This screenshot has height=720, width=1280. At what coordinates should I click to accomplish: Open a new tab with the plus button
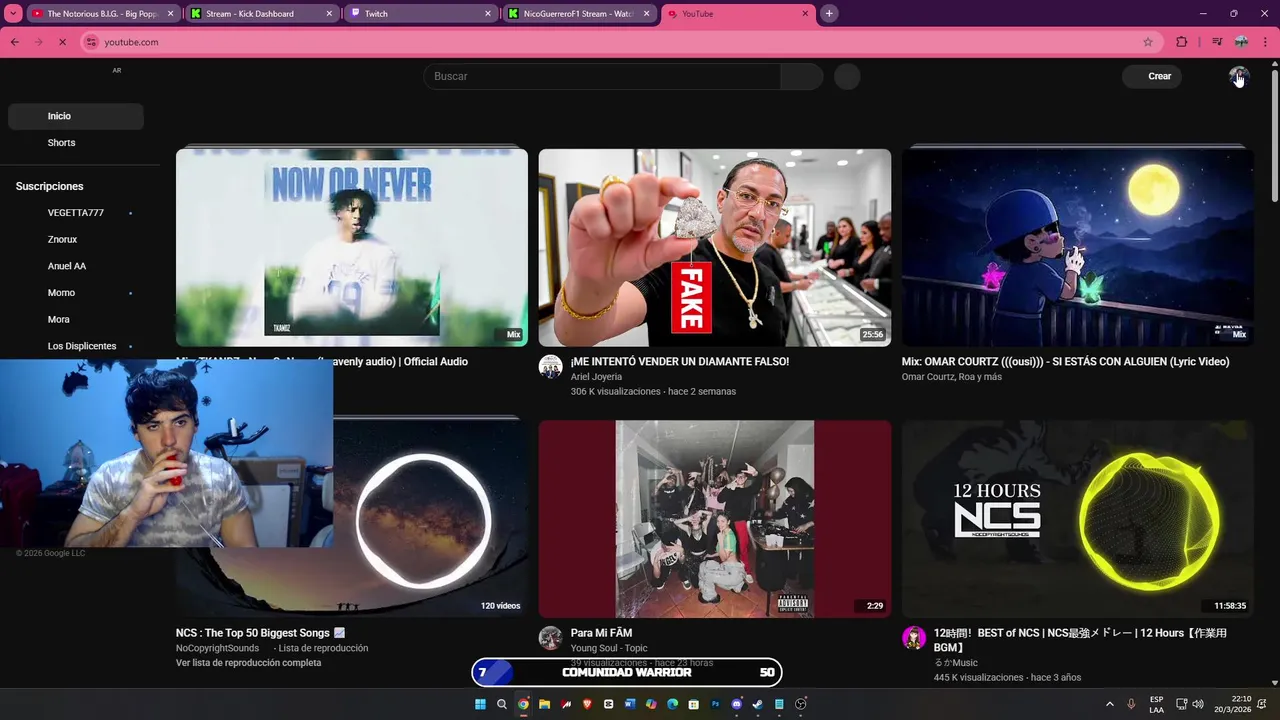point(829,14)
